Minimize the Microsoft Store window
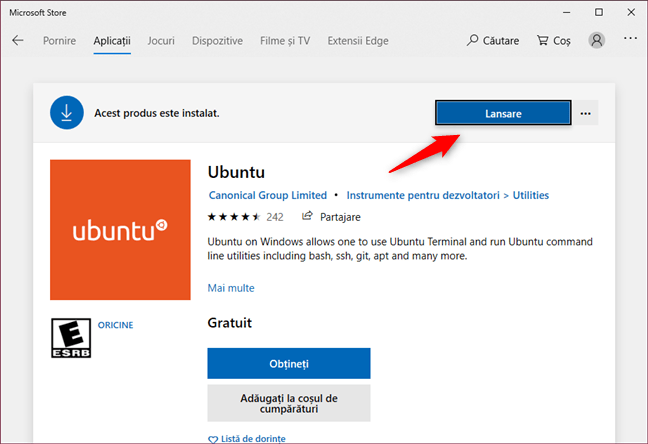Image resolution: width=648 pixels, height=444 pixels. click(567, 12)
